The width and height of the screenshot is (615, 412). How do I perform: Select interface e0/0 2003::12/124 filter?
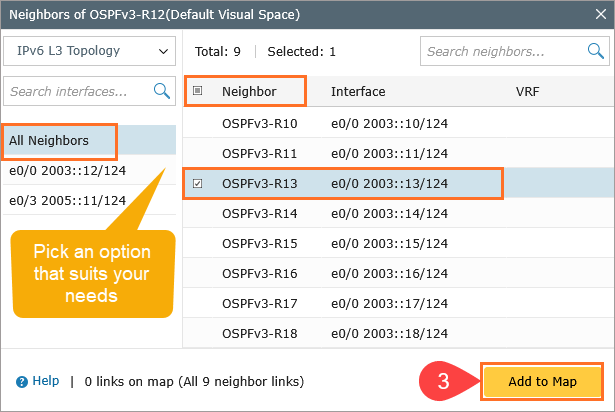coord(67,170)
